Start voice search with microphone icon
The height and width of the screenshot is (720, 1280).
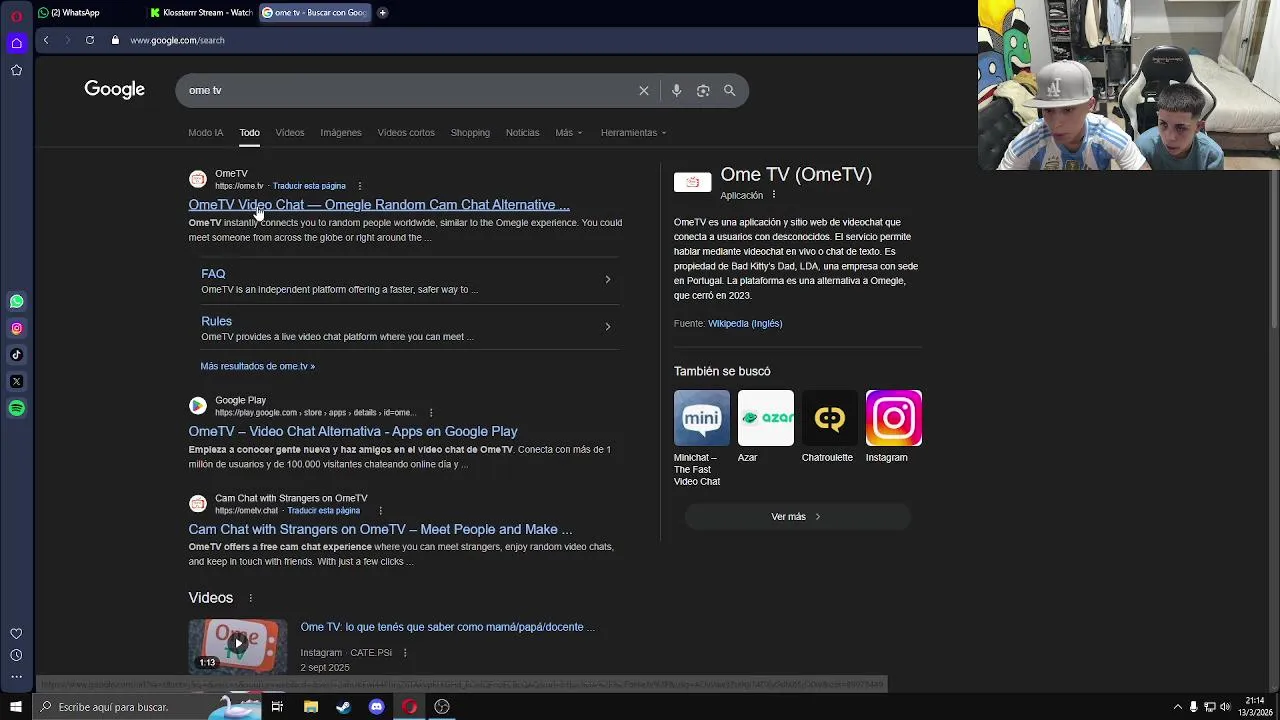[x=677, y=91]
